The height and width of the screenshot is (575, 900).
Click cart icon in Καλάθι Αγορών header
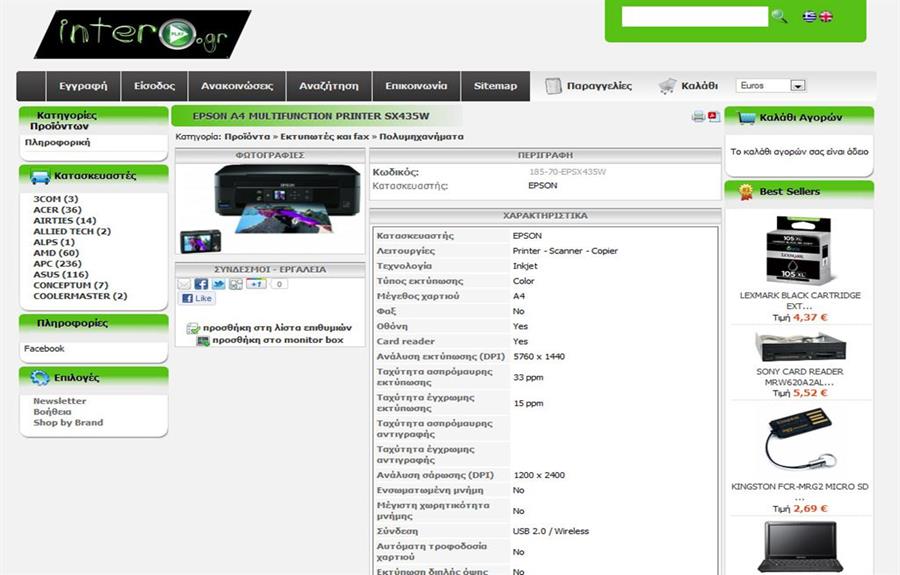coord(746,118)
